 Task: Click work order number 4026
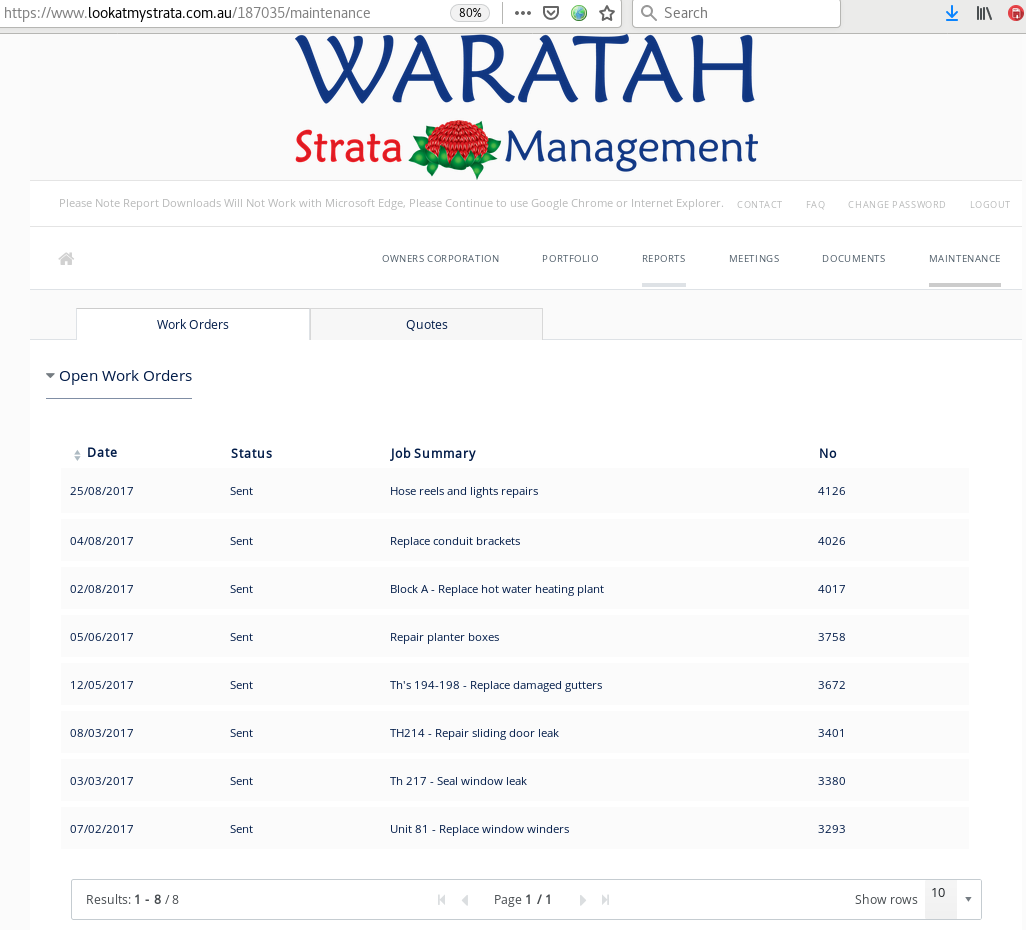click(832, 541)
